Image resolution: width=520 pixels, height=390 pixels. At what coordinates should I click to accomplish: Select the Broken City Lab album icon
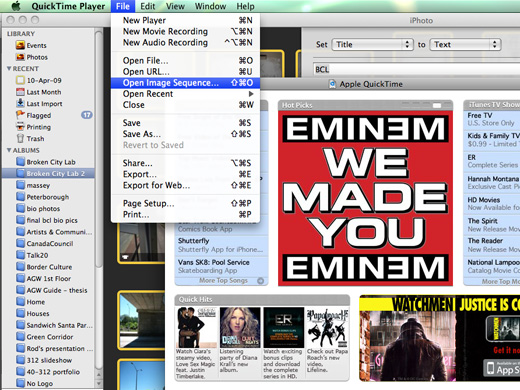pyautogui.click(x=20, y=162)
